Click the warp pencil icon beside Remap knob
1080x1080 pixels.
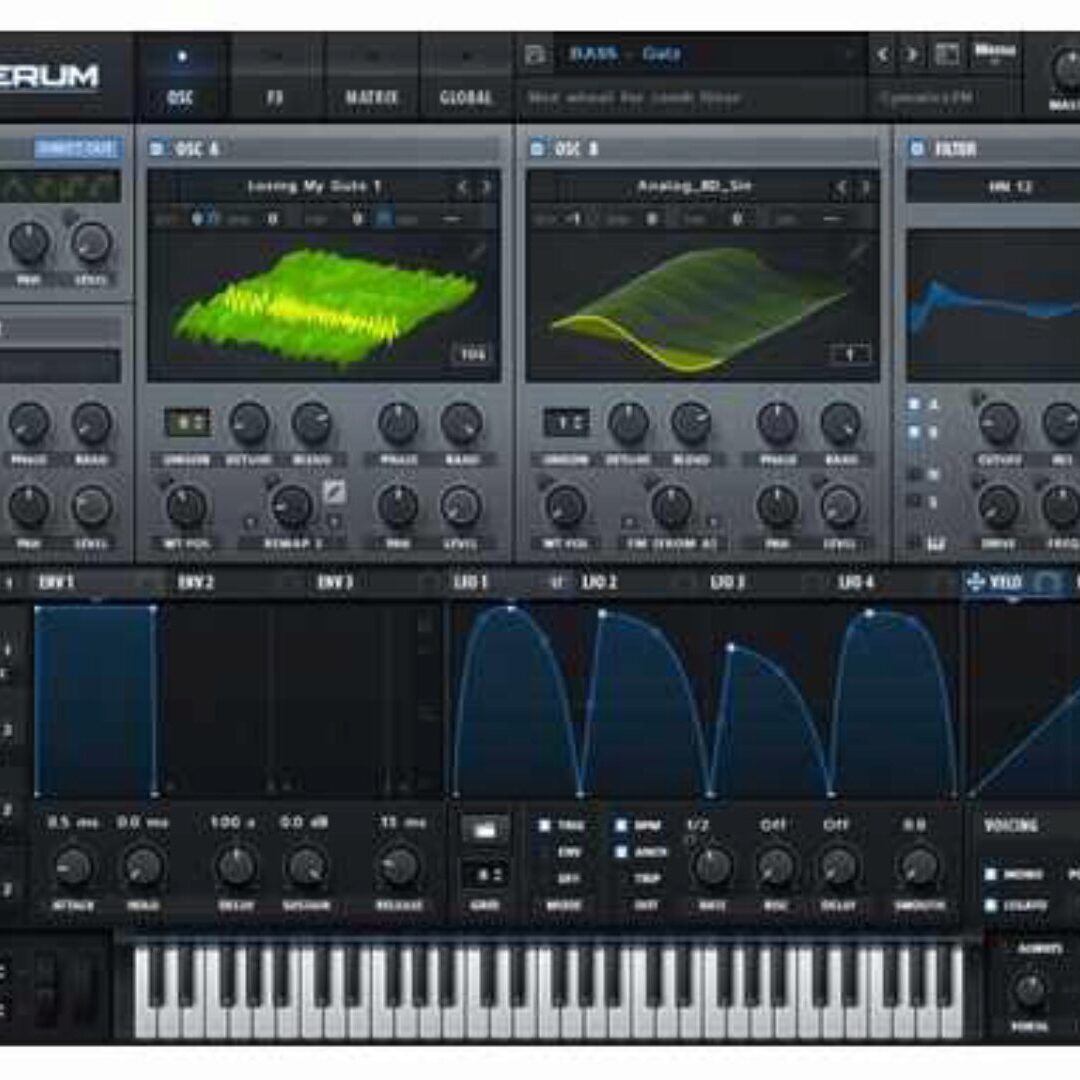(334, 492)
